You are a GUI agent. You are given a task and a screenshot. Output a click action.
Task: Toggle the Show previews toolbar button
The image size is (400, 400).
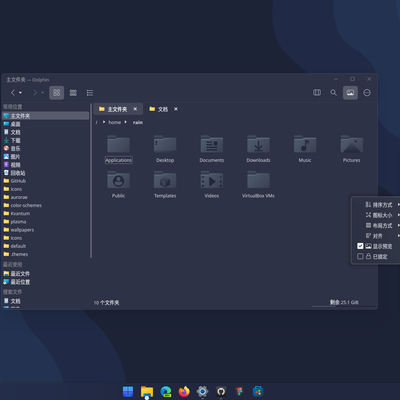[350, 93]
